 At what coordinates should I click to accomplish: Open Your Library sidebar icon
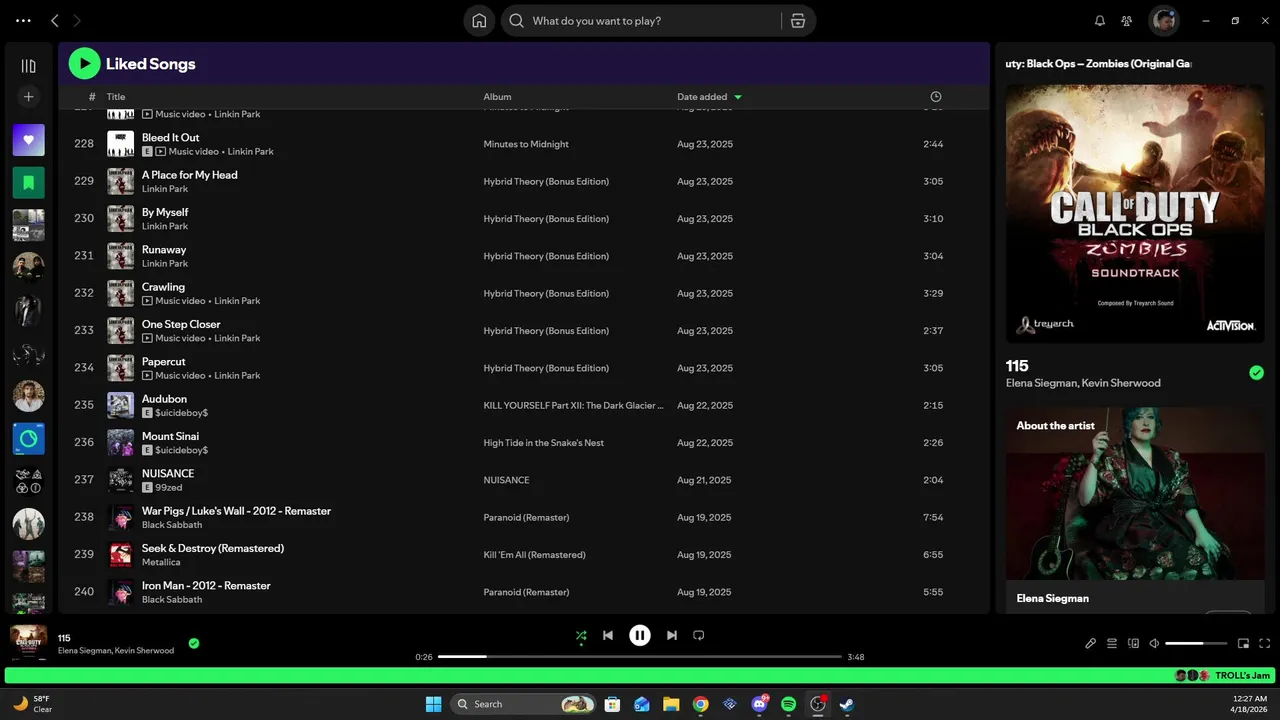[28, 66]
